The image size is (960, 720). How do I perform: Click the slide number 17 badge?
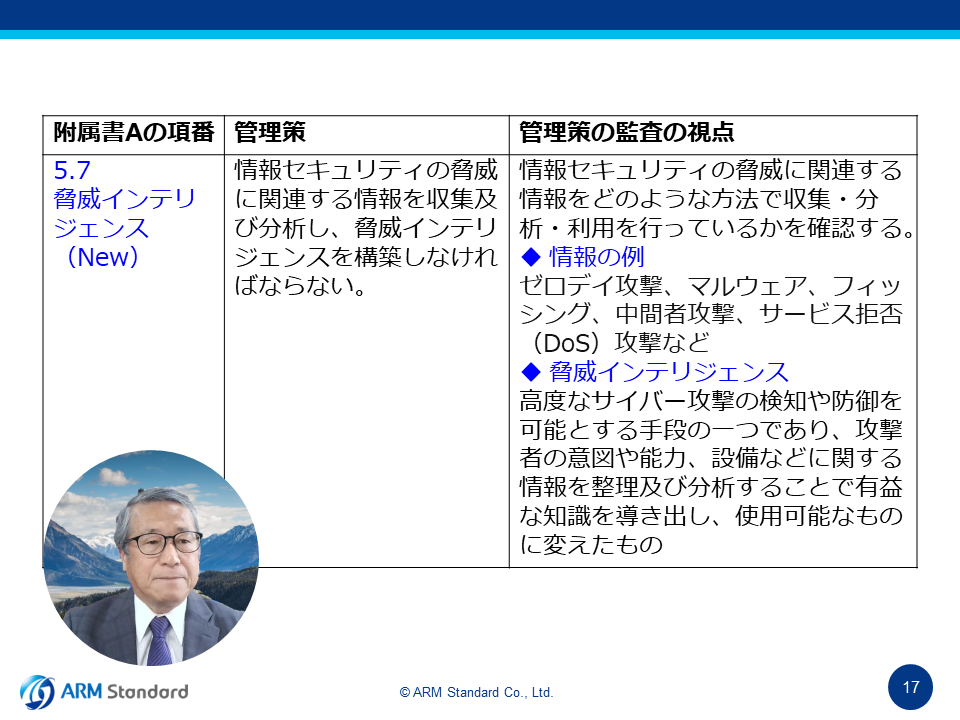[910, 687]
